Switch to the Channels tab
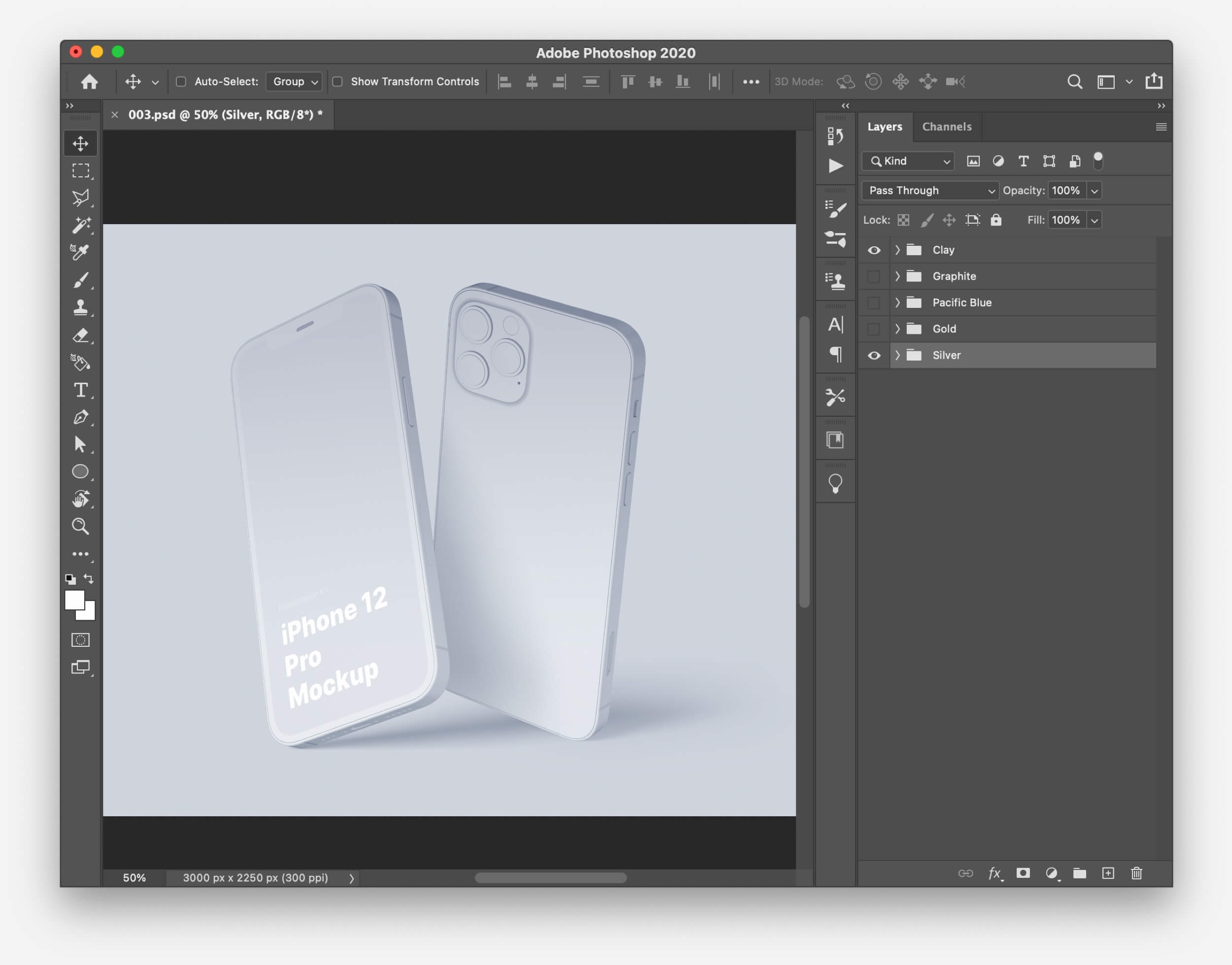Image resolution: width=1232 pixels, height=965 pixels. [947, 127]
